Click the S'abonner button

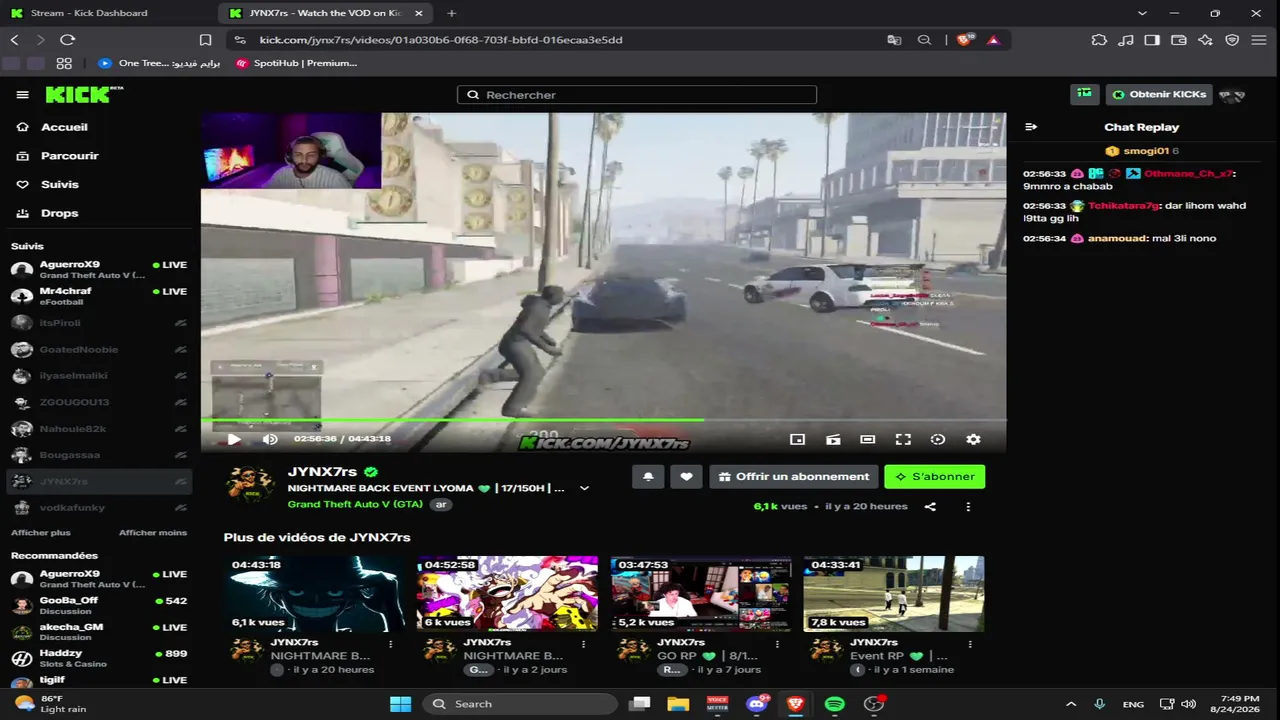[935, 477]
